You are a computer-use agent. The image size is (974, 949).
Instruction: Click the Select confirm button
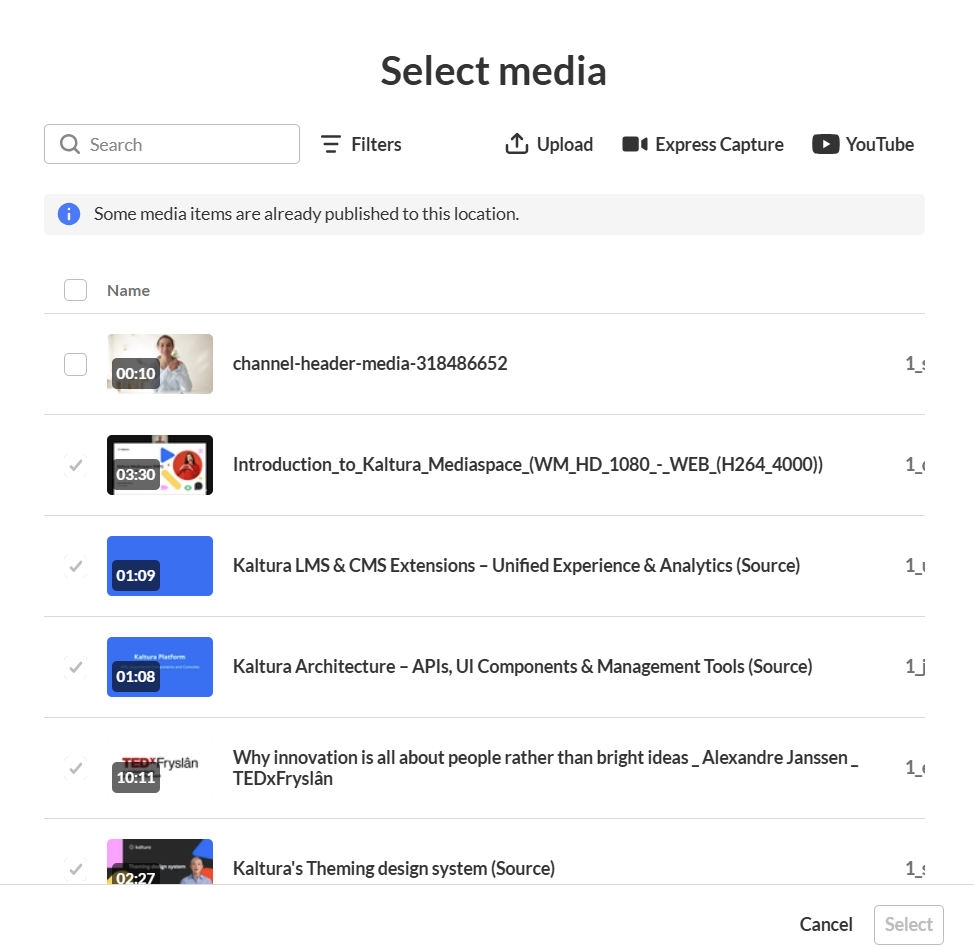909,925
